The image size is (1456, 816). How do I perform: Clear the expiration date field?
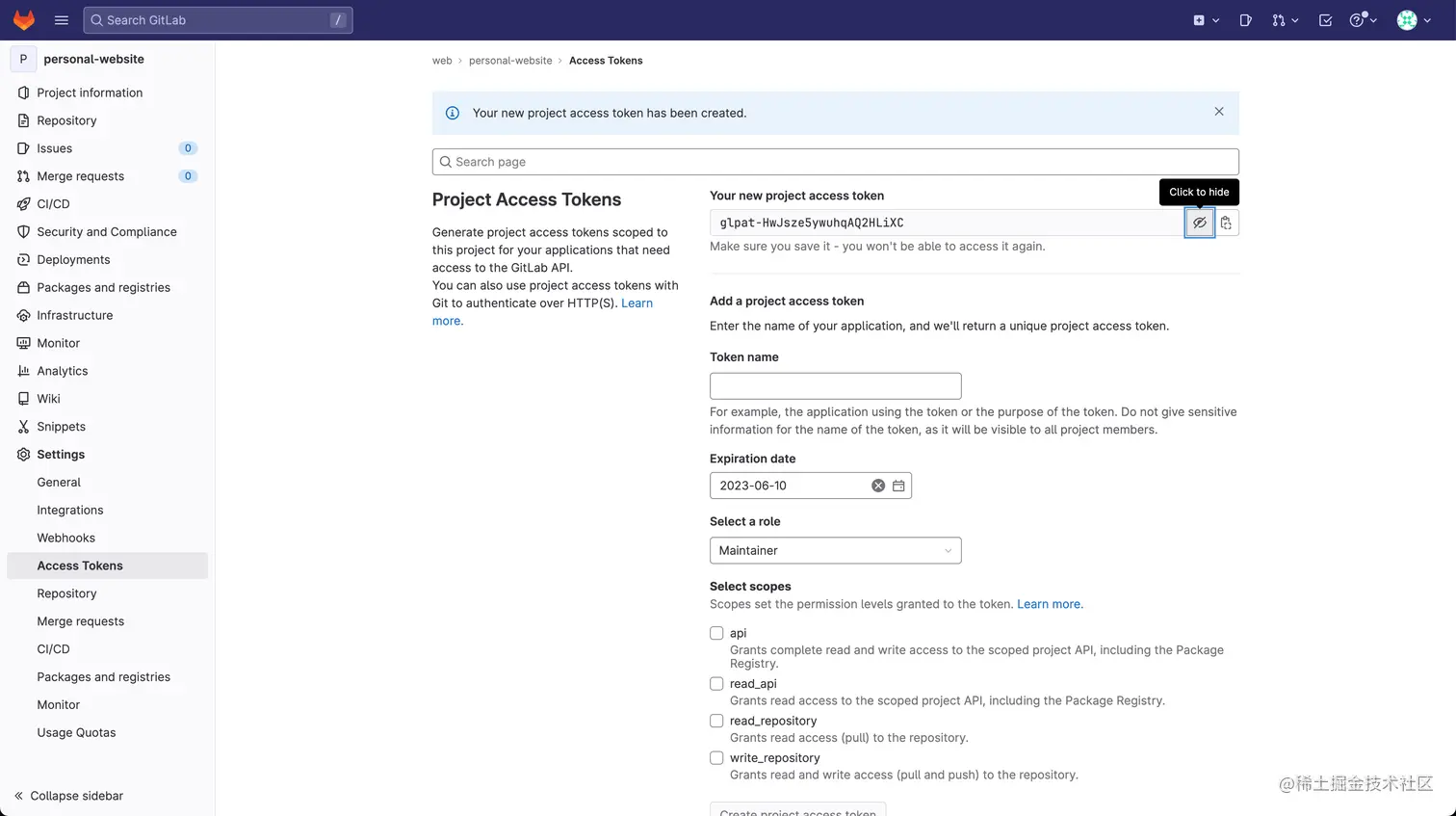click(878, 486)
